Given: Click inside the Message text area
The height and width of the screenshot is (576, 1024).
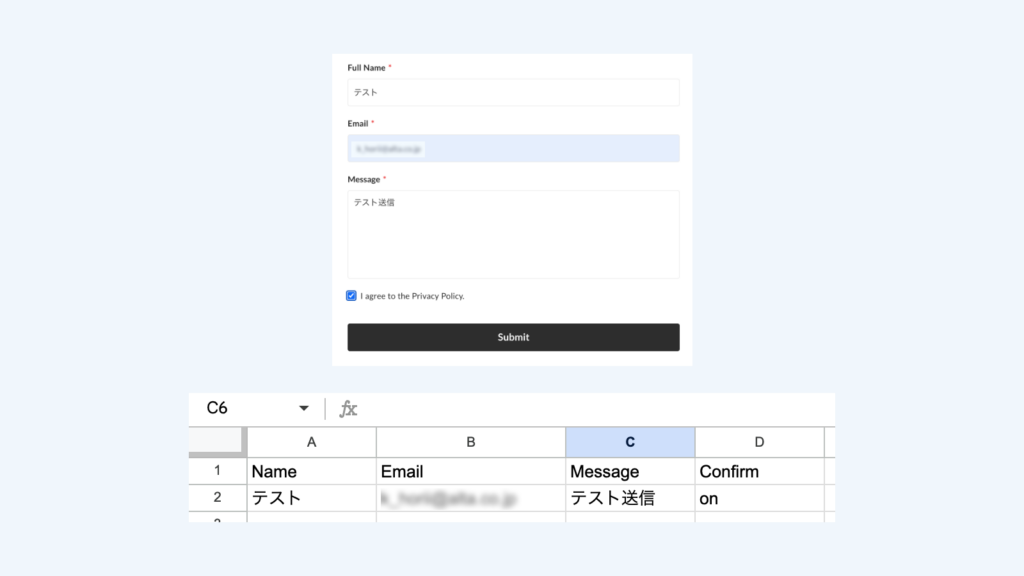Looking at the screenshot, I should 513,234.
